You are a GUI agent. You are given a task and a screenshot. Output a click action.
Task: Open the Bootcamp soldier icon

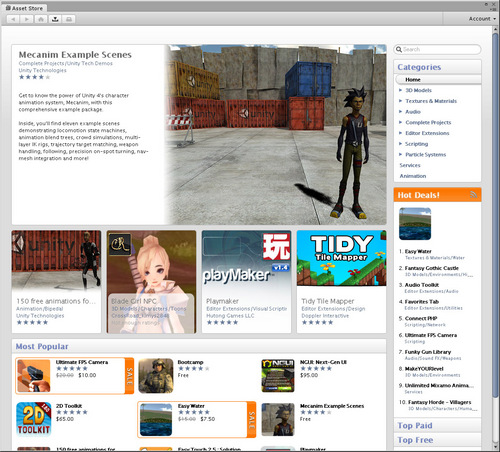coord(156,376)
